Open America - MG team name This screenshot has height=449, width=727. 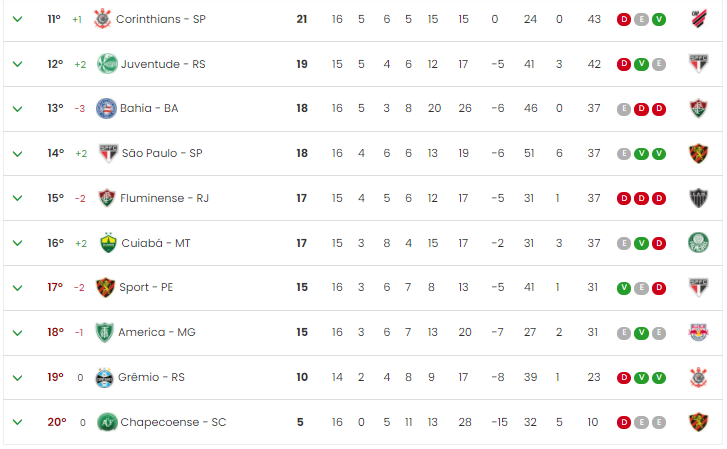157,332
